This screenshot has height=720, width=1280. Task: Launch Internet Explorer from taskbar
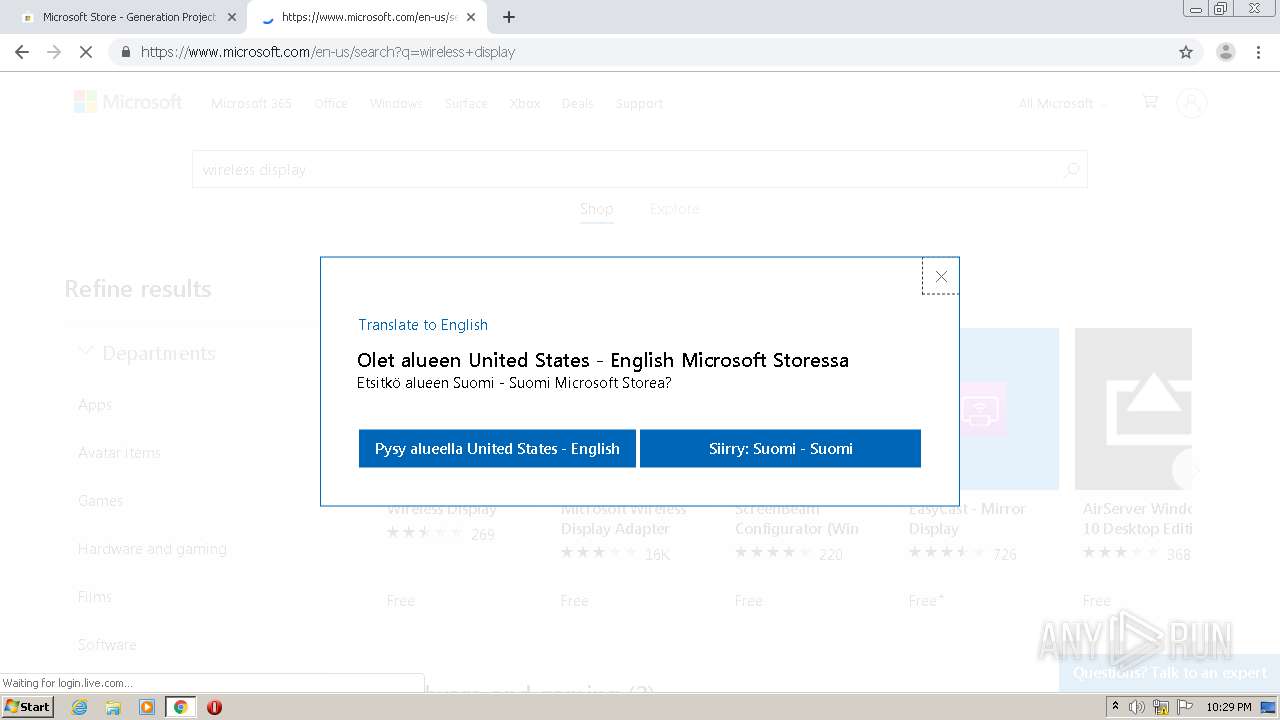[x=80, y=707]
